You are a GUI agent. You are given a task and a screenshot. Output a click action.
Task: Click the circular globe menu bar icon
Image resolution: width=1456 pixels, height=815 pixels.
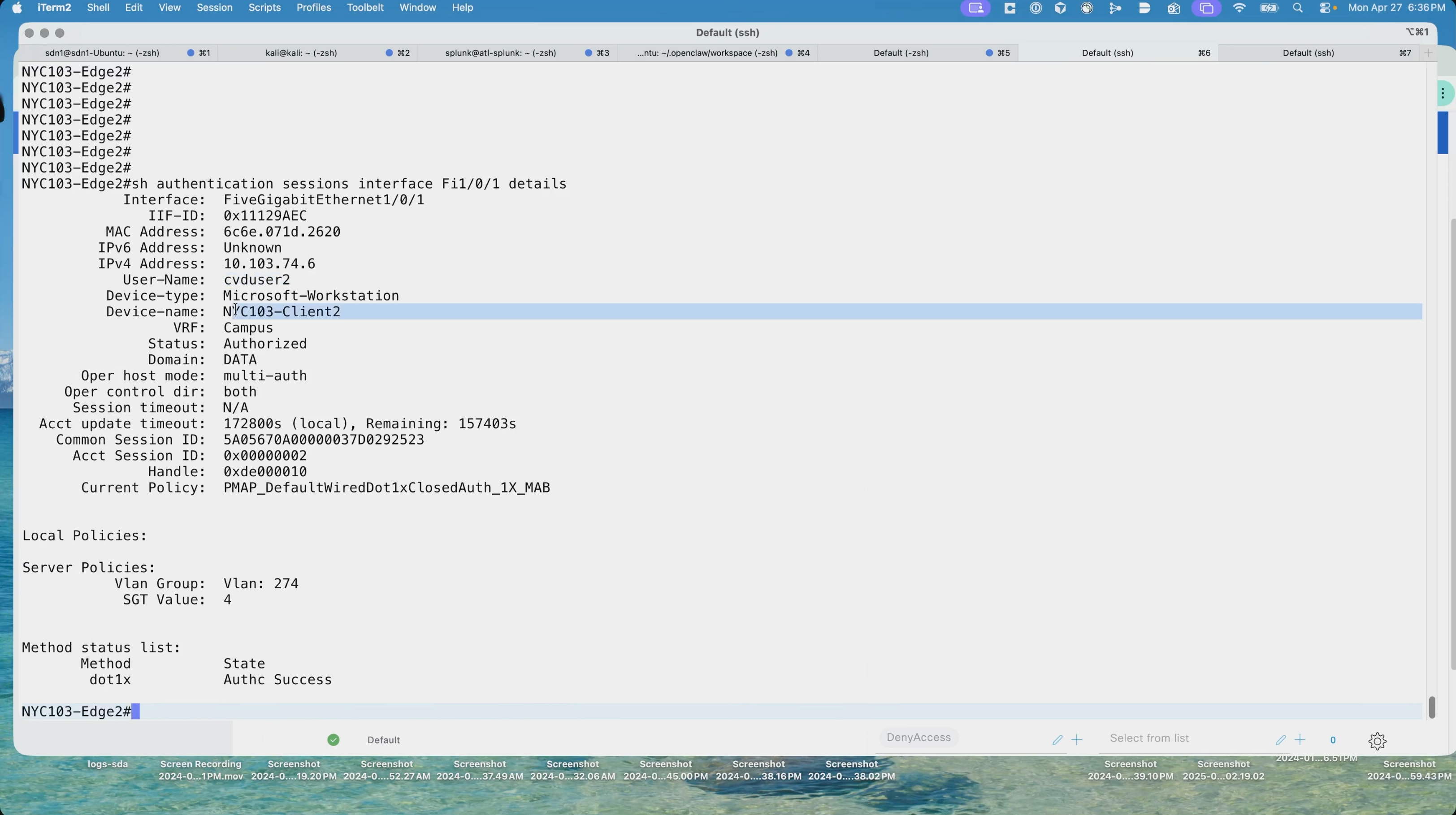(1087, 9)
